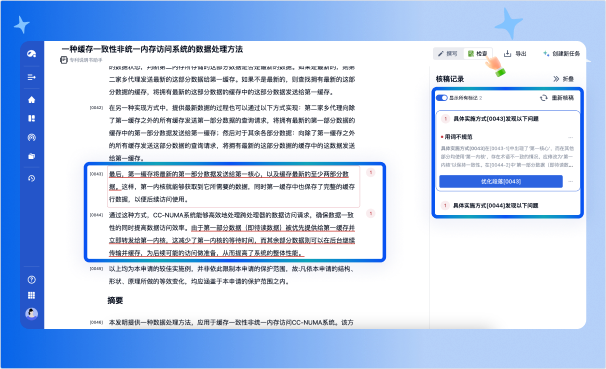Switch to the 检查 tab

478,54
